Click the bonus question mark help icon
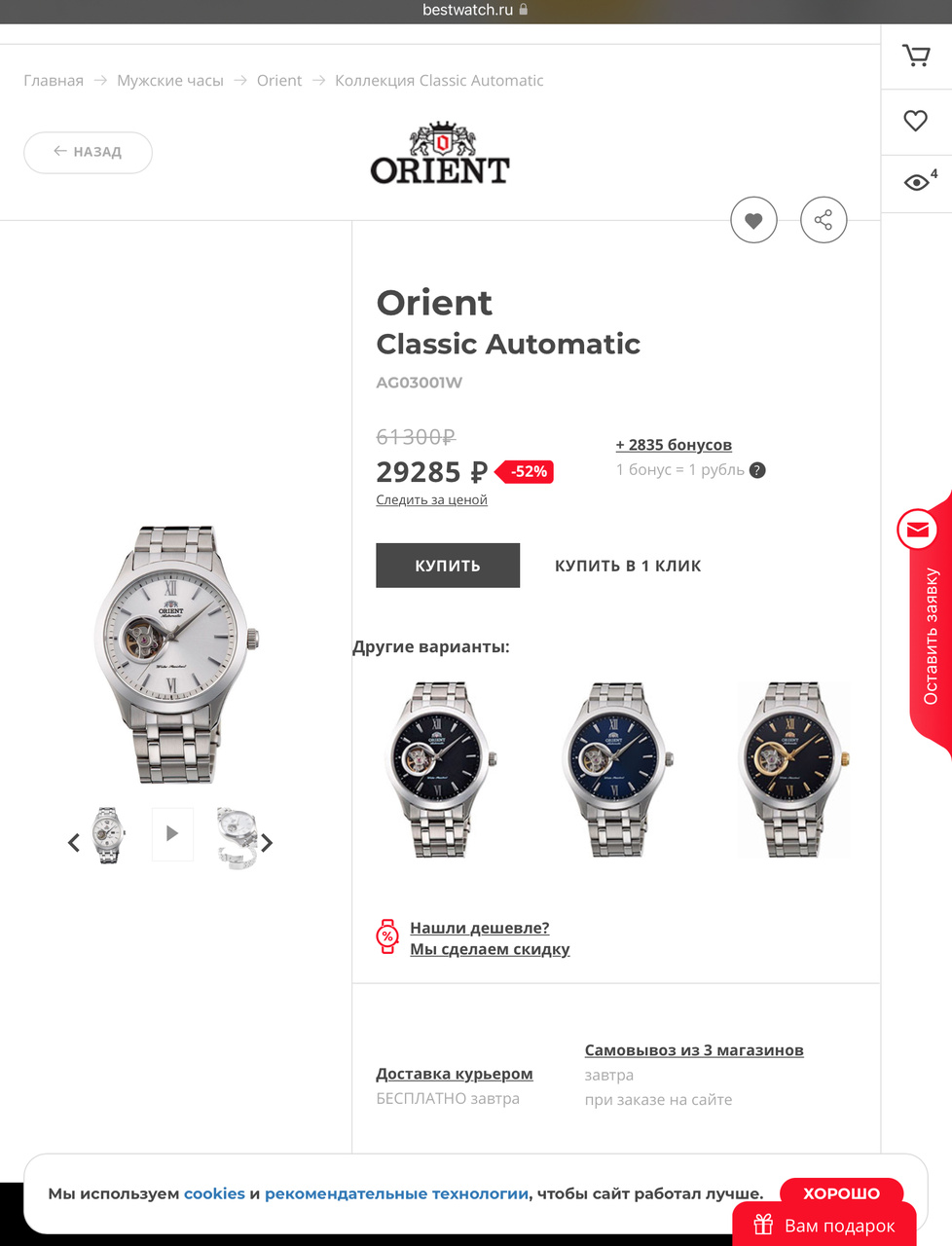The width and height of the screenshot is (952, 1246). click(758, 470)
